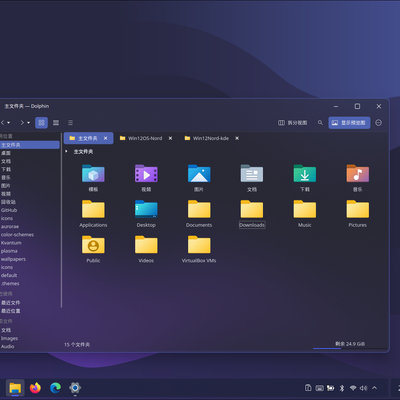Click the 15 个文件夹 status text
Image resolution: width=400 pixels, height=400 pixels.
(77, 345)
